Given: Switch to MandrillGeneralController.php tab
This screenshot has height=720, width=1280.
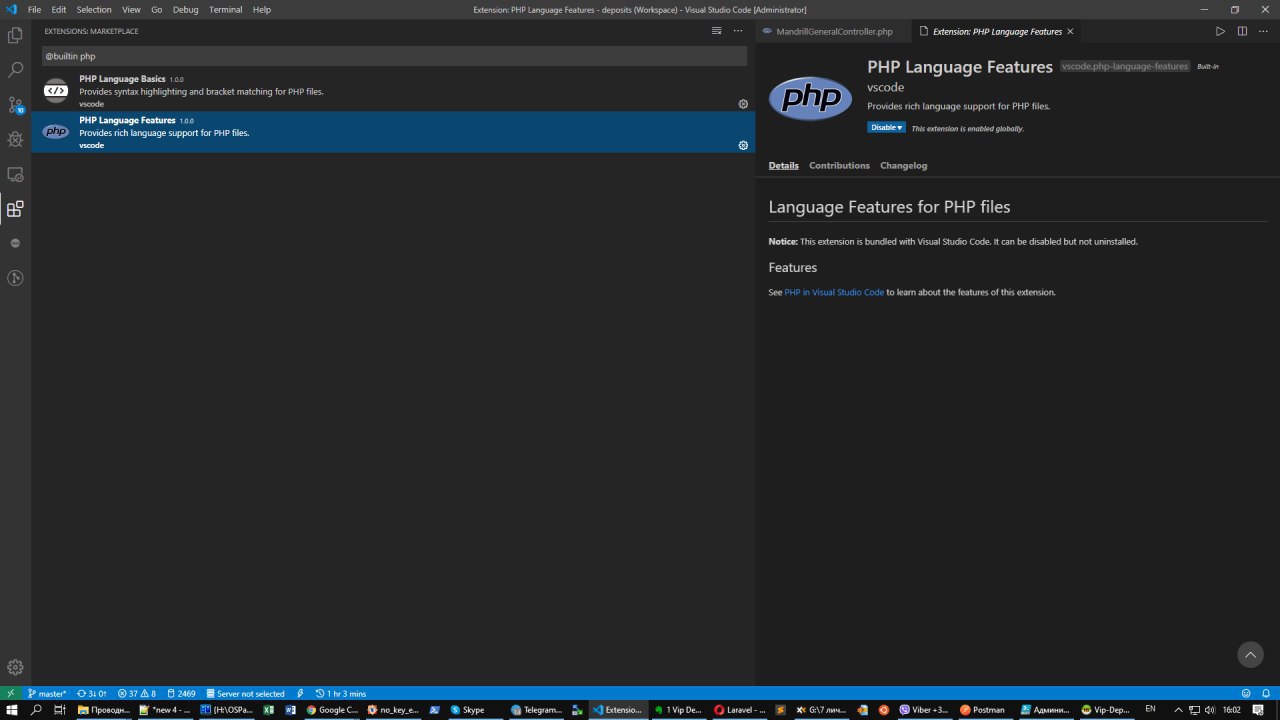Looking at the screenshot, I should [x=832, y=31].
